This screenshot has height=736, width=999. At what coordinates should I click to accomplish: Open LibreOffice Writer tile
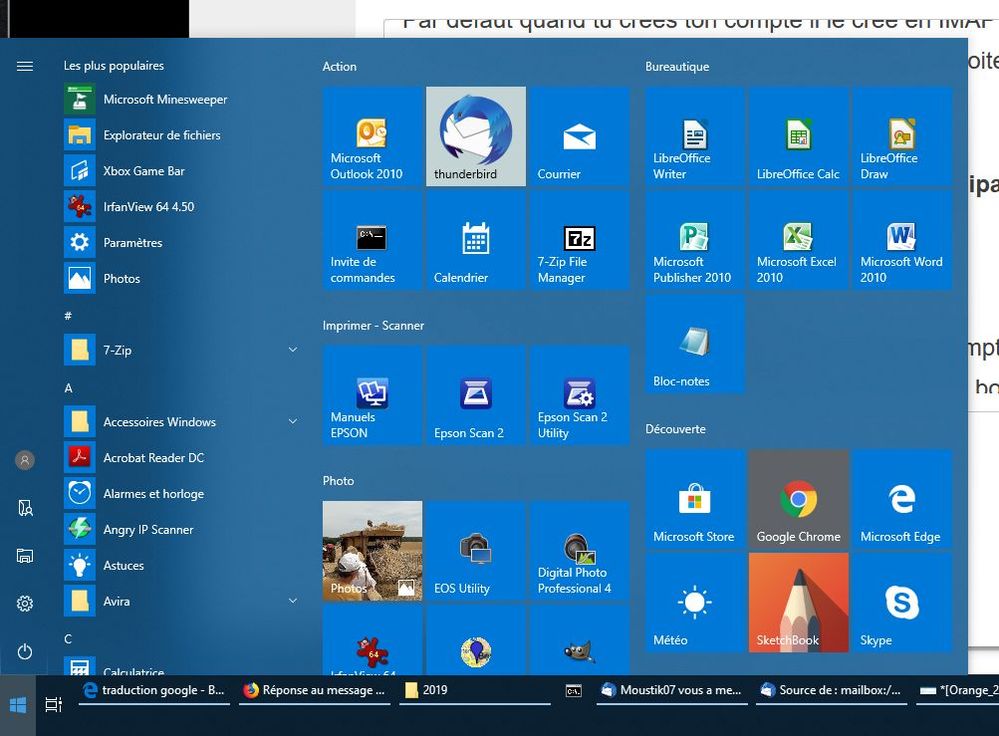tap(695, 136)
